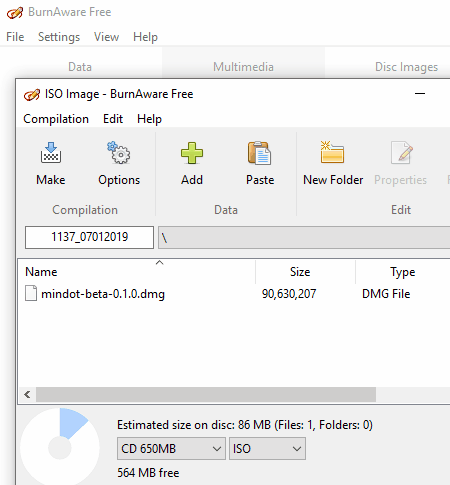
Task: Click the BurnAware logo in main title bar
Action: pos(15,12)
